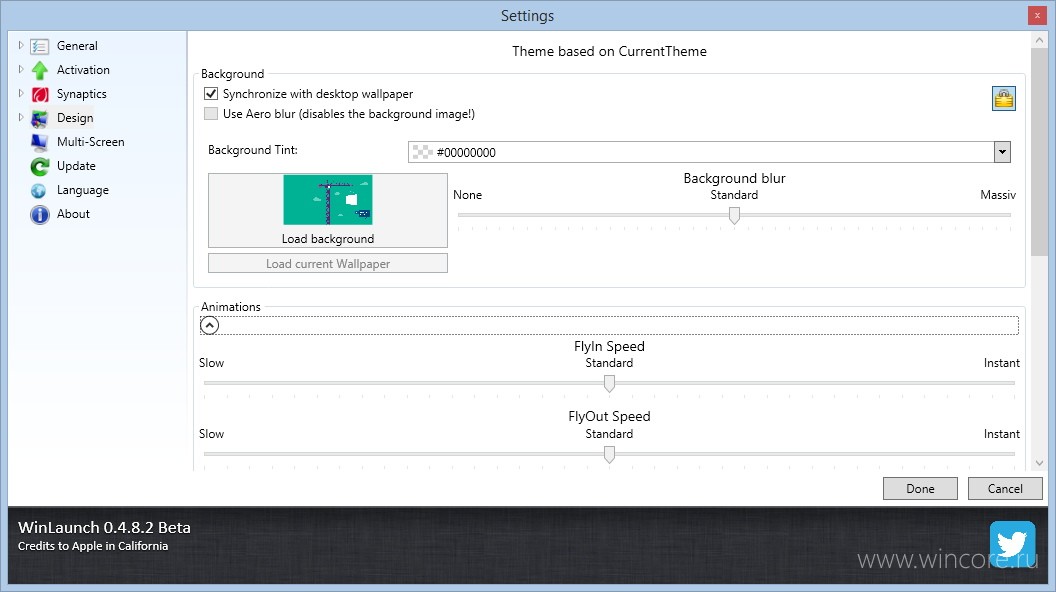
Task: Click the green Update refresh icon
Action: tap(40, 166)
